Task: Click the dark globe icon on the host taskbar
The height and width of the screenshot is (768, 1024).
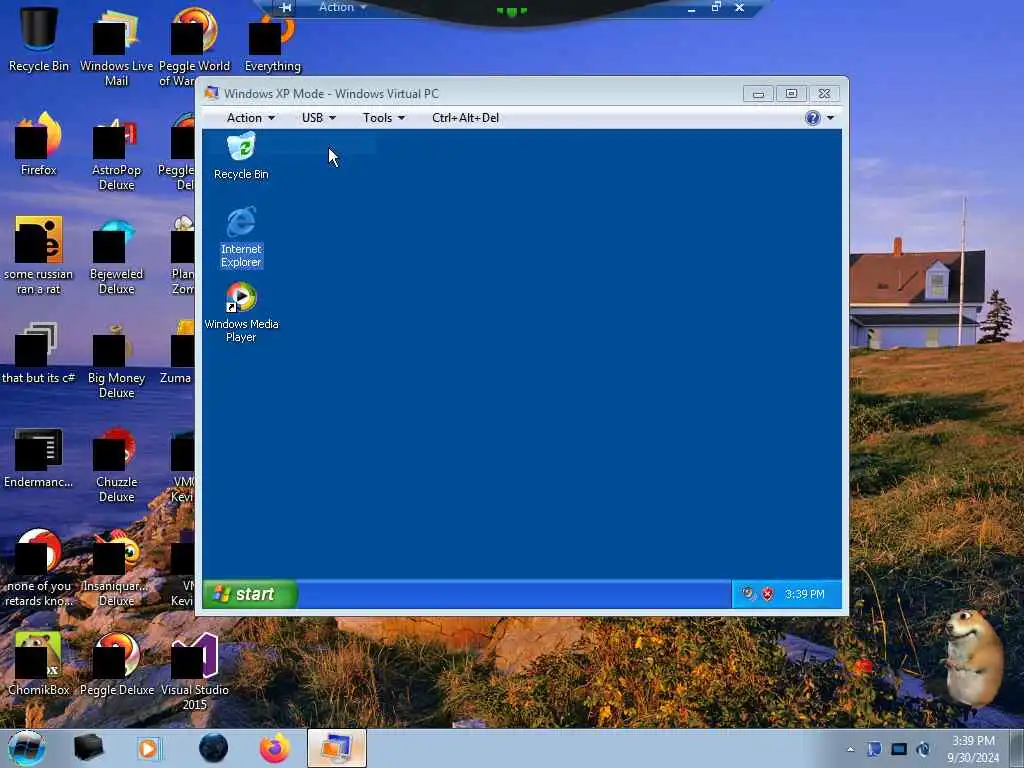Action: pos(213,748)
